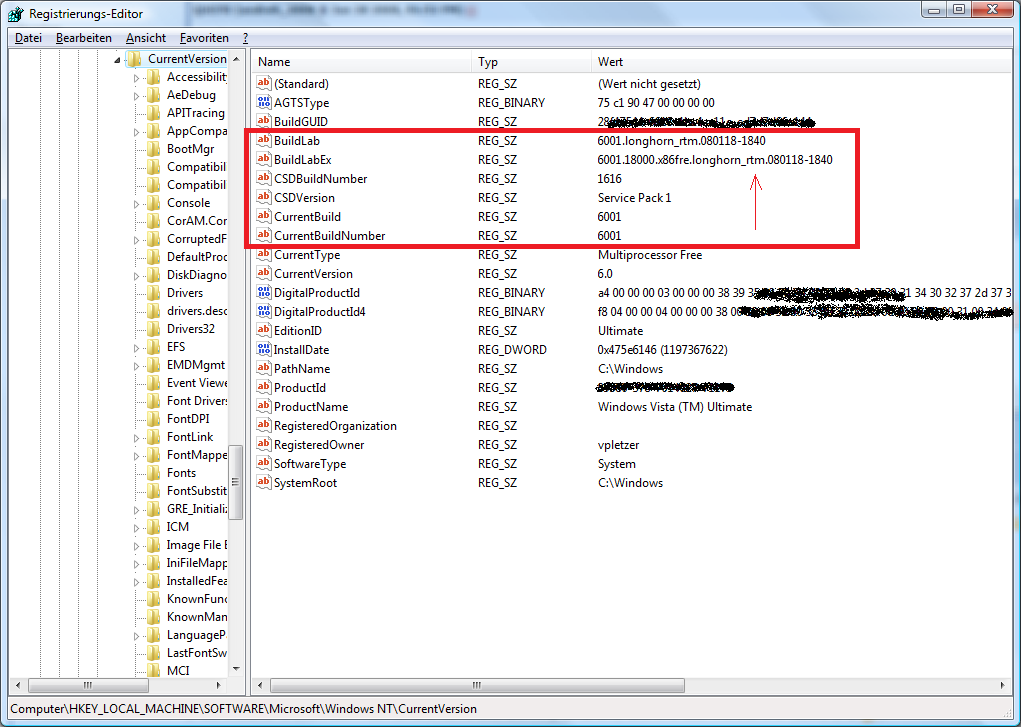
Task: Expand the ICM key node
Action: point(136,528)
